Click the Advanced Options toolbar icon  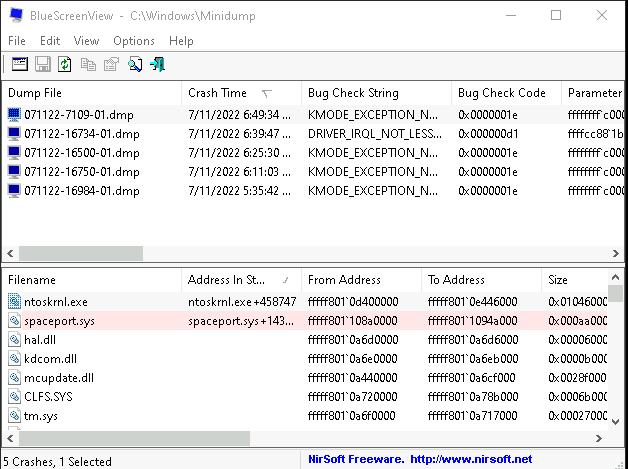click(x=20, y=64)
